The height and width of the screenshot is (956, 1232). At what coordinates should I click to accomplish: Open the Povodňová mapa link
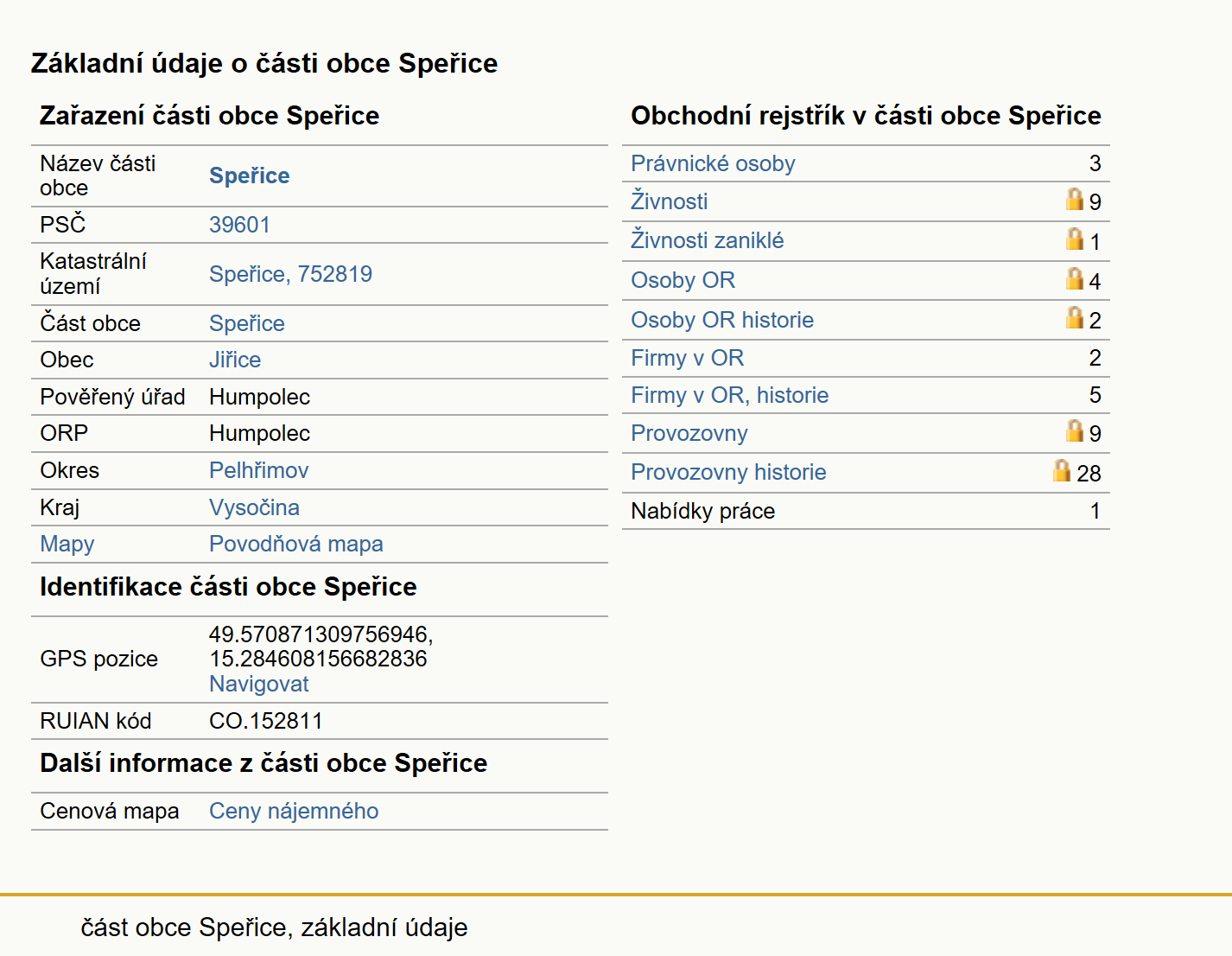(x=295, y=544)
